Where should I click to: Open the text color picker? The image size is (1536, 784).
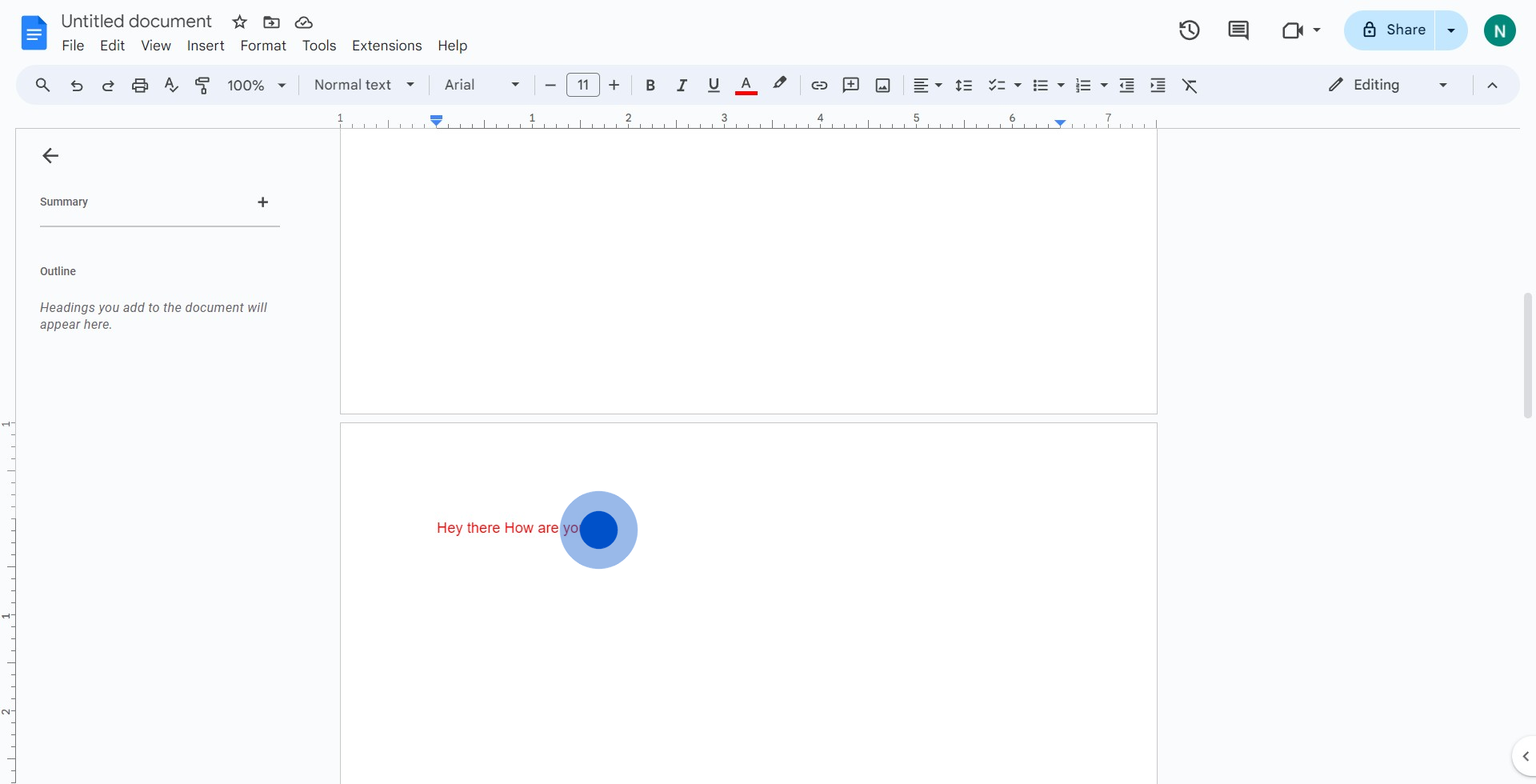[x=746, y=86]
